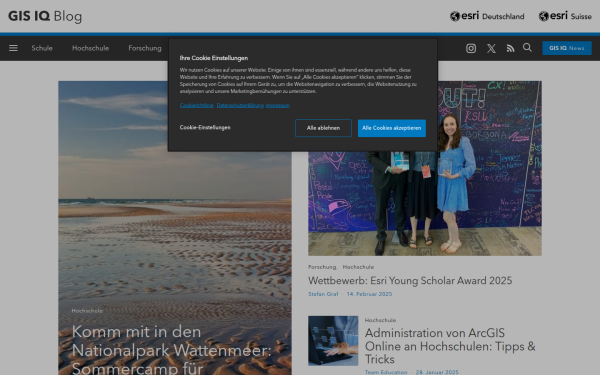Click the Esri Deutschland logo
This screenshot has width=600, height=375.
tap(487, 16)
